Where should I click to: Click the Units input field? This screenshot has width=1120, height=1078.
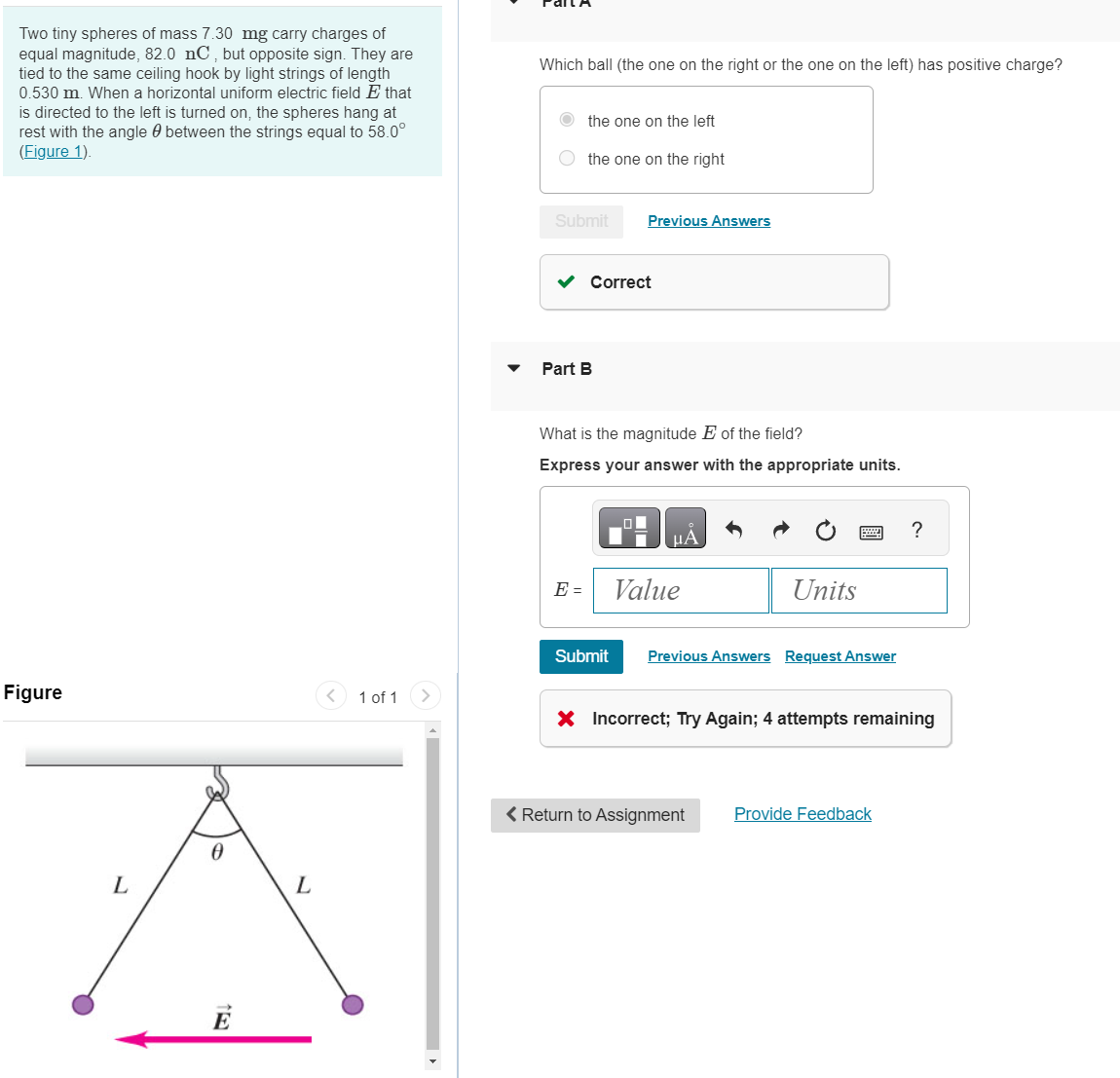coord(859,590)
